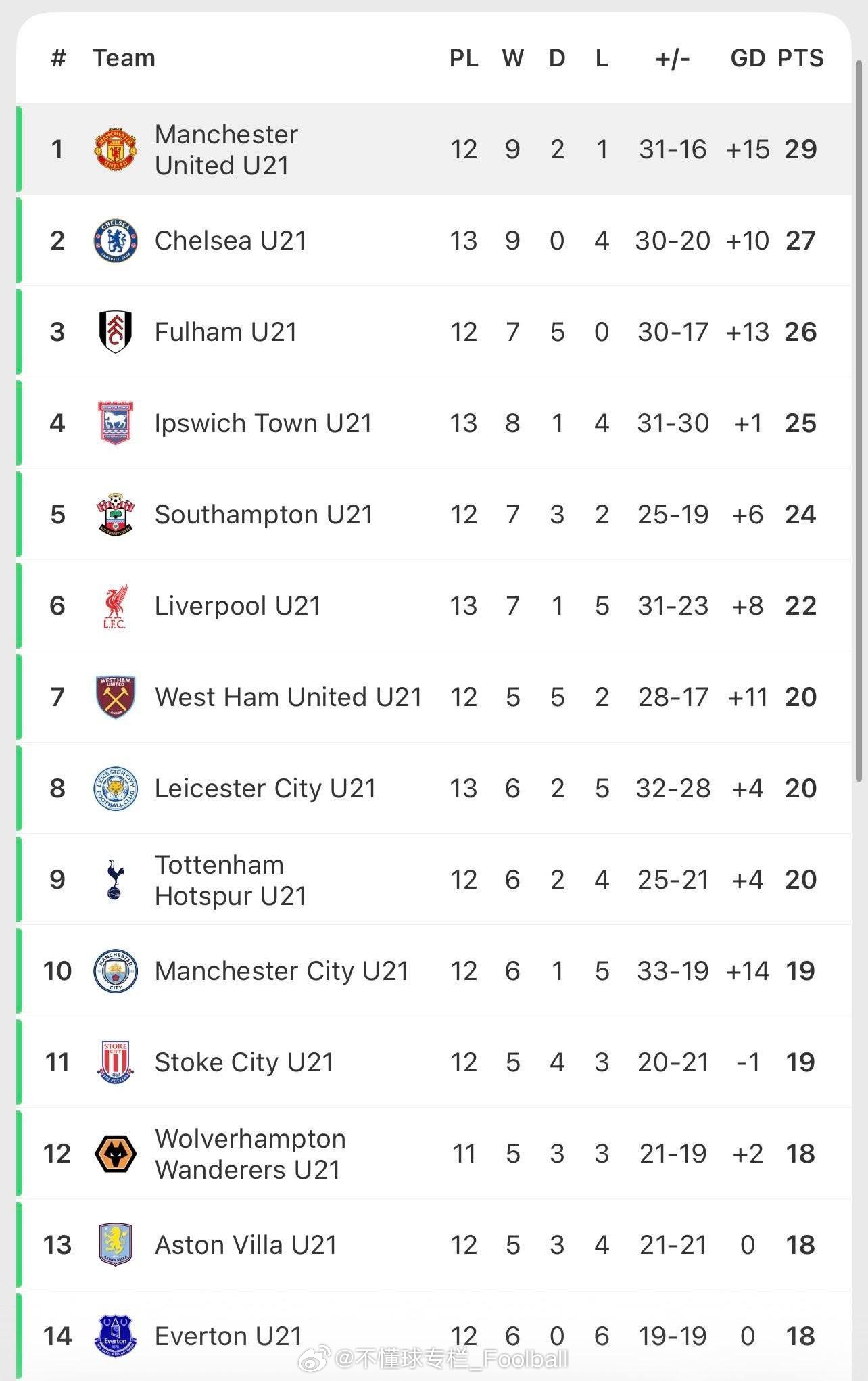Tap the Manchester City badge
Viewport: 868px width, 1381px height.
[116, 971]
